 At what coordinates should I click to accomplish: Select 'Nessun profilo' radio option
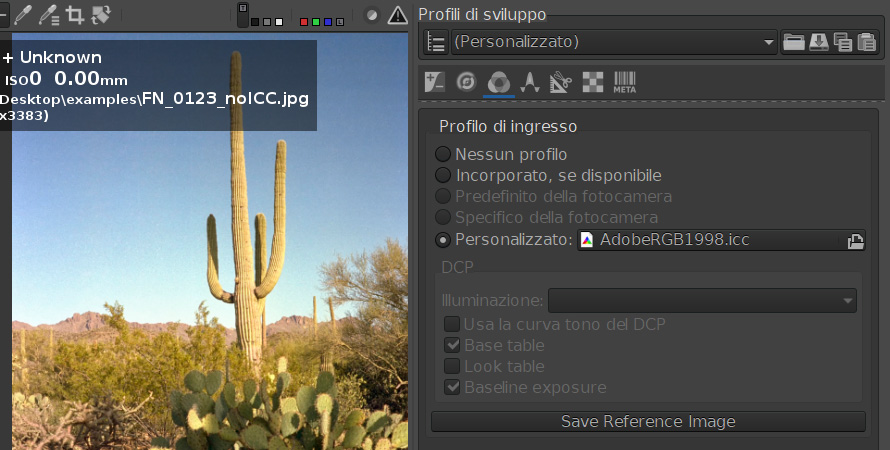point(443,155)
